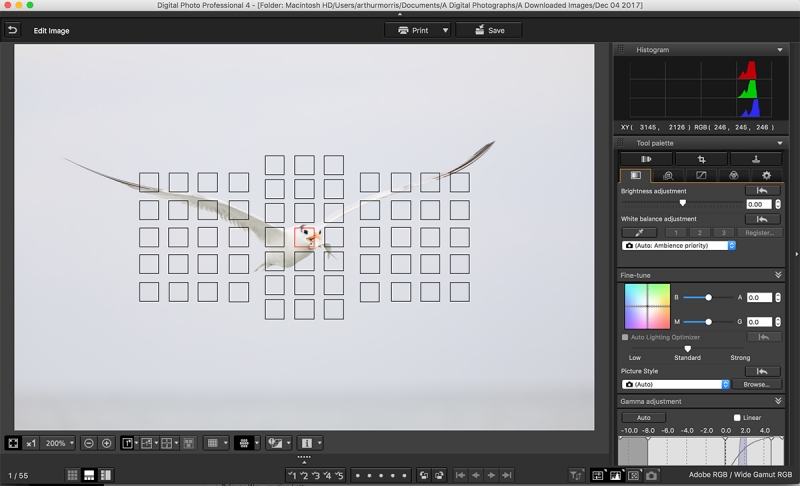Click white balance preset button 1
Viewport: 800px width, 486px height.
[676, 233]
